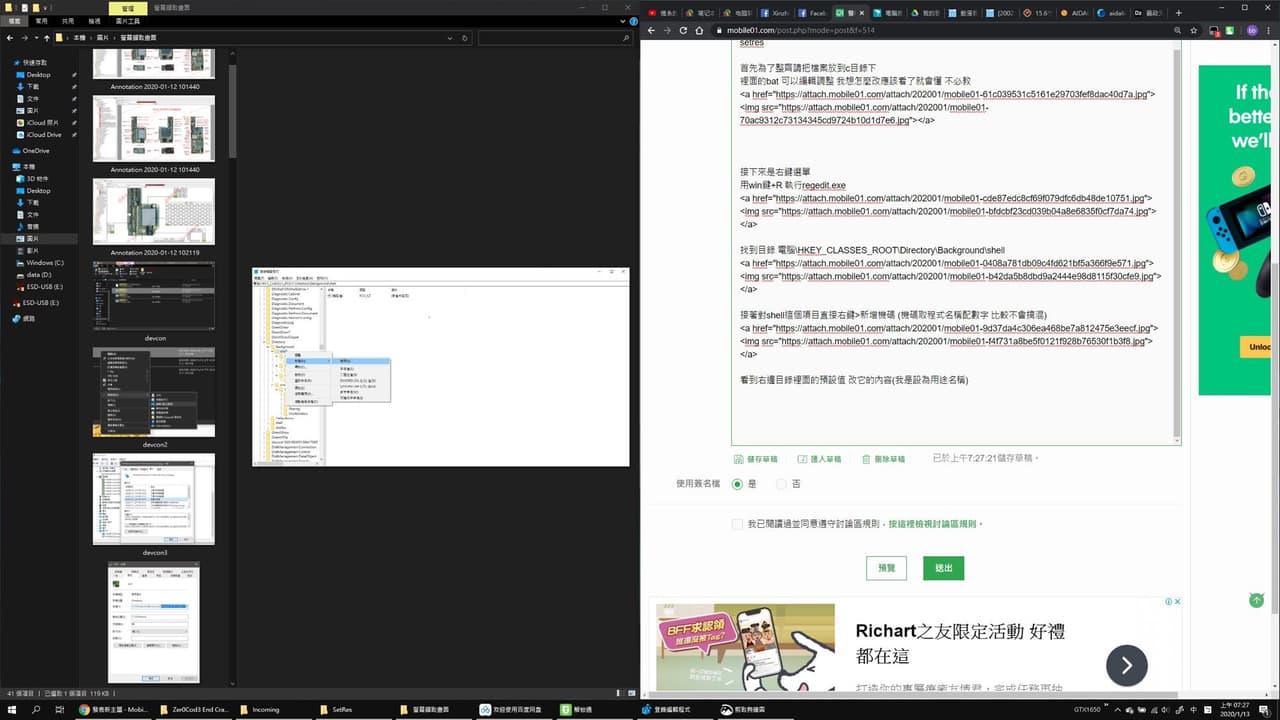Click the Chrome home icon
1280x720 pixels.
click(700, 30)
